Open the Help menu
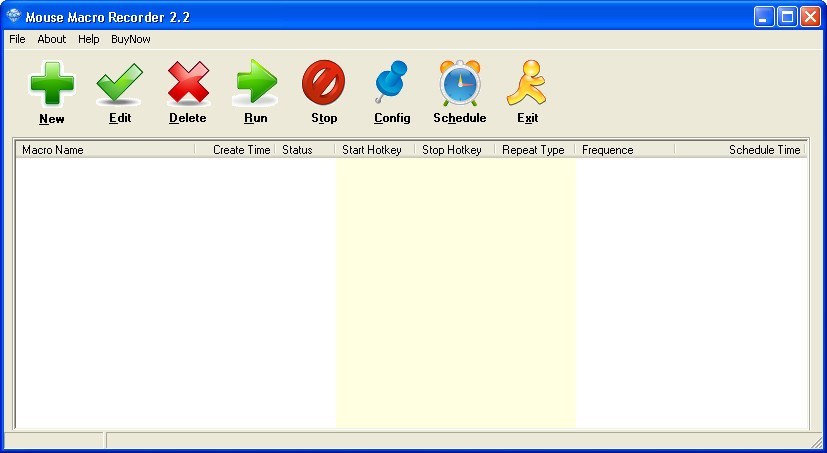This screenshot has height=453, width=827. tap(89, 39)
